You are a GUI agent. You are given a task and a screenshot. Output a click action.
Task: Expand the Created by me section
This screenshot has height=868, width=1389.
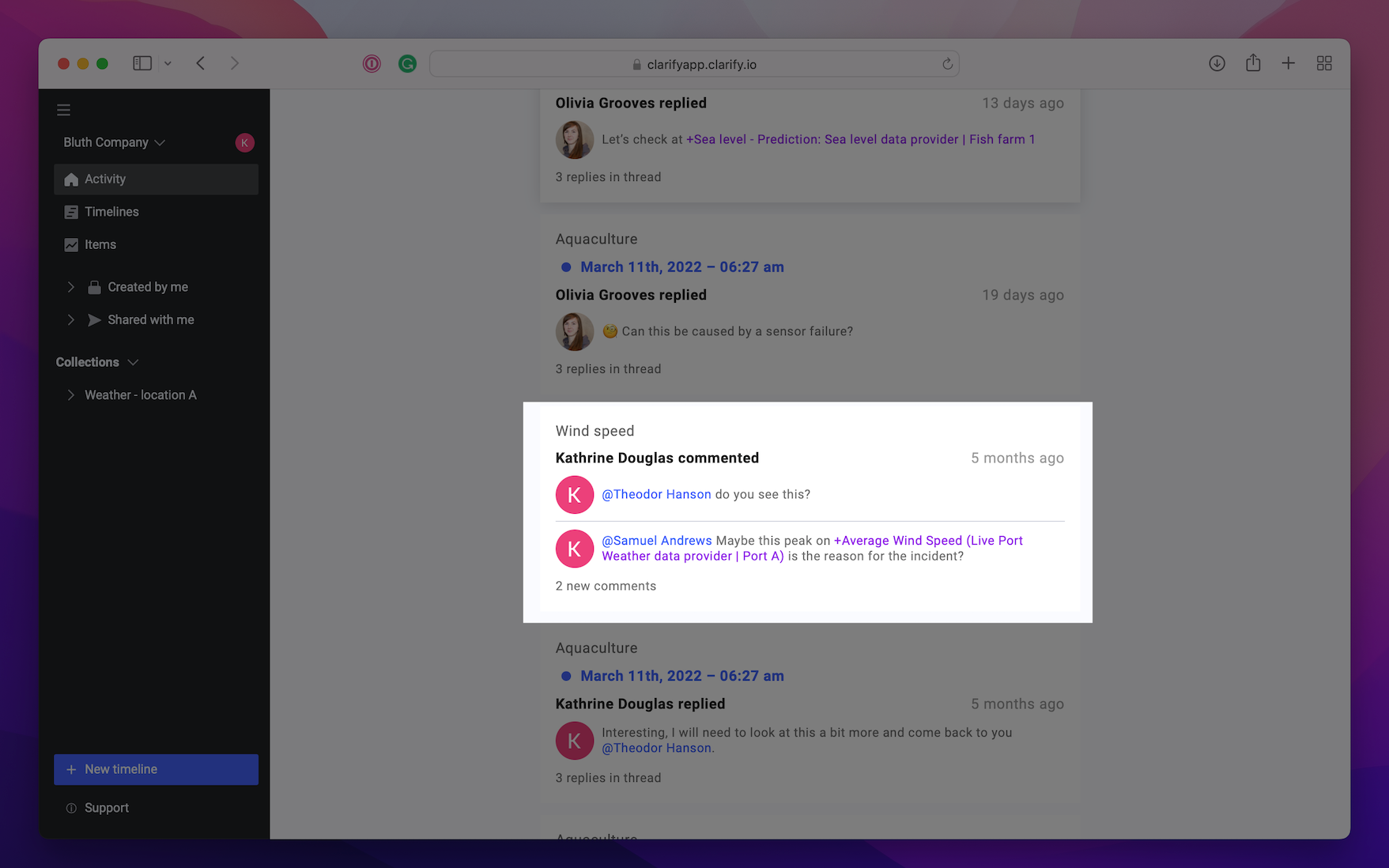coord(71,287)
